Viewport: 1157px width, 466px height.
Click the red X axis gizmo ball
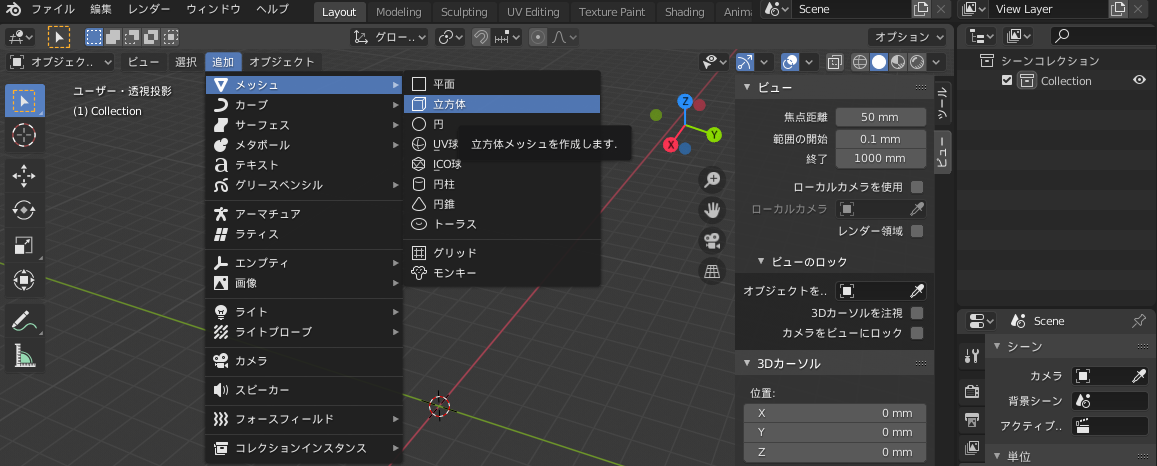[x=671, y=145]
